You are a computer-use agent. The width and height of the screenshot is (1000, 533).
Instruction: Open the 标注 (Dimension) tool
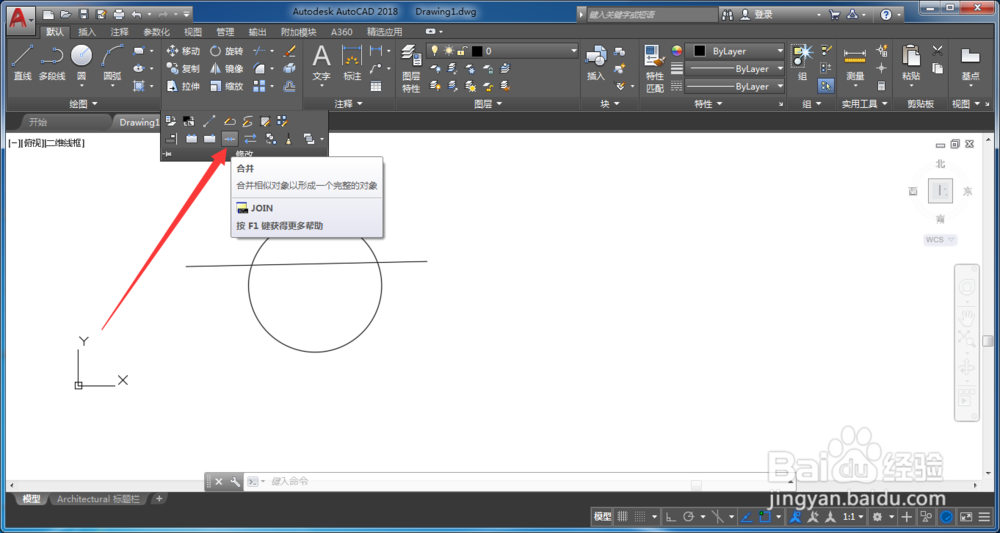coord(352,64)
